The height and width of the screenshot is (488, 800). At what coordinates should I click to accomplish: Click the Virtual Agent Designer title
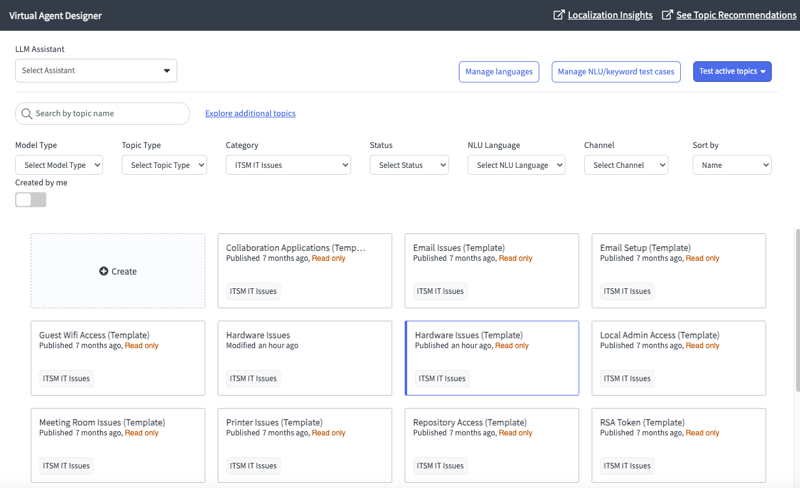click(x=55, y=16)
